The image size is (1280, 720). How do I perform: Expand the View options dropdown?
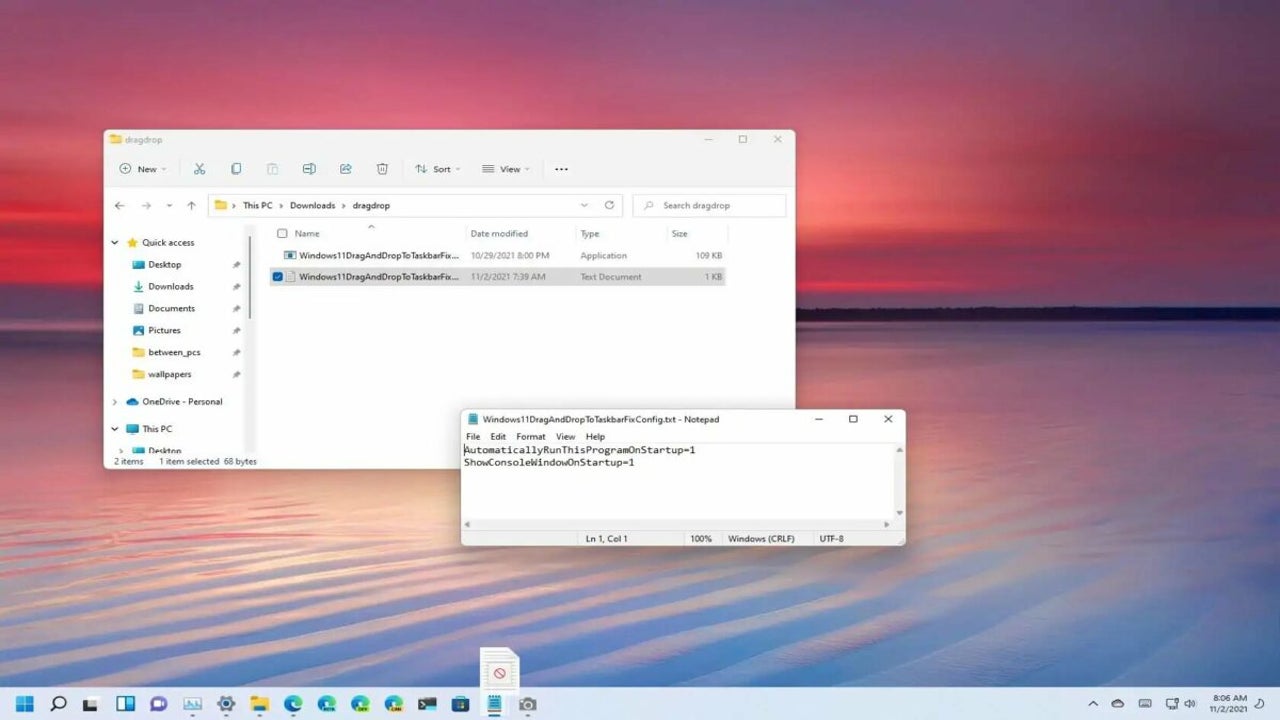[x=505, y=169]
